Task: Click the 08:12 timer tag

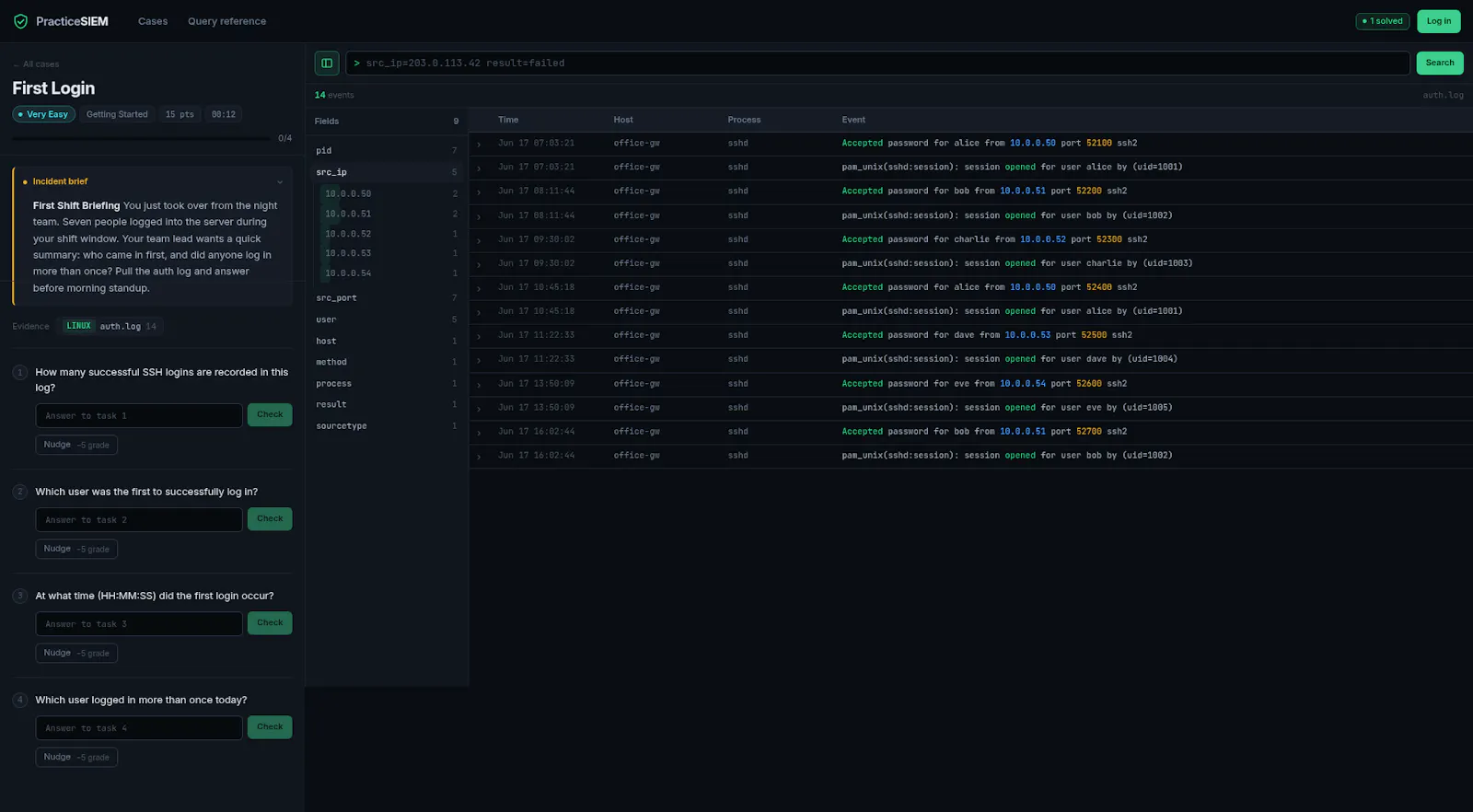Action: click(x=224, y=114)
